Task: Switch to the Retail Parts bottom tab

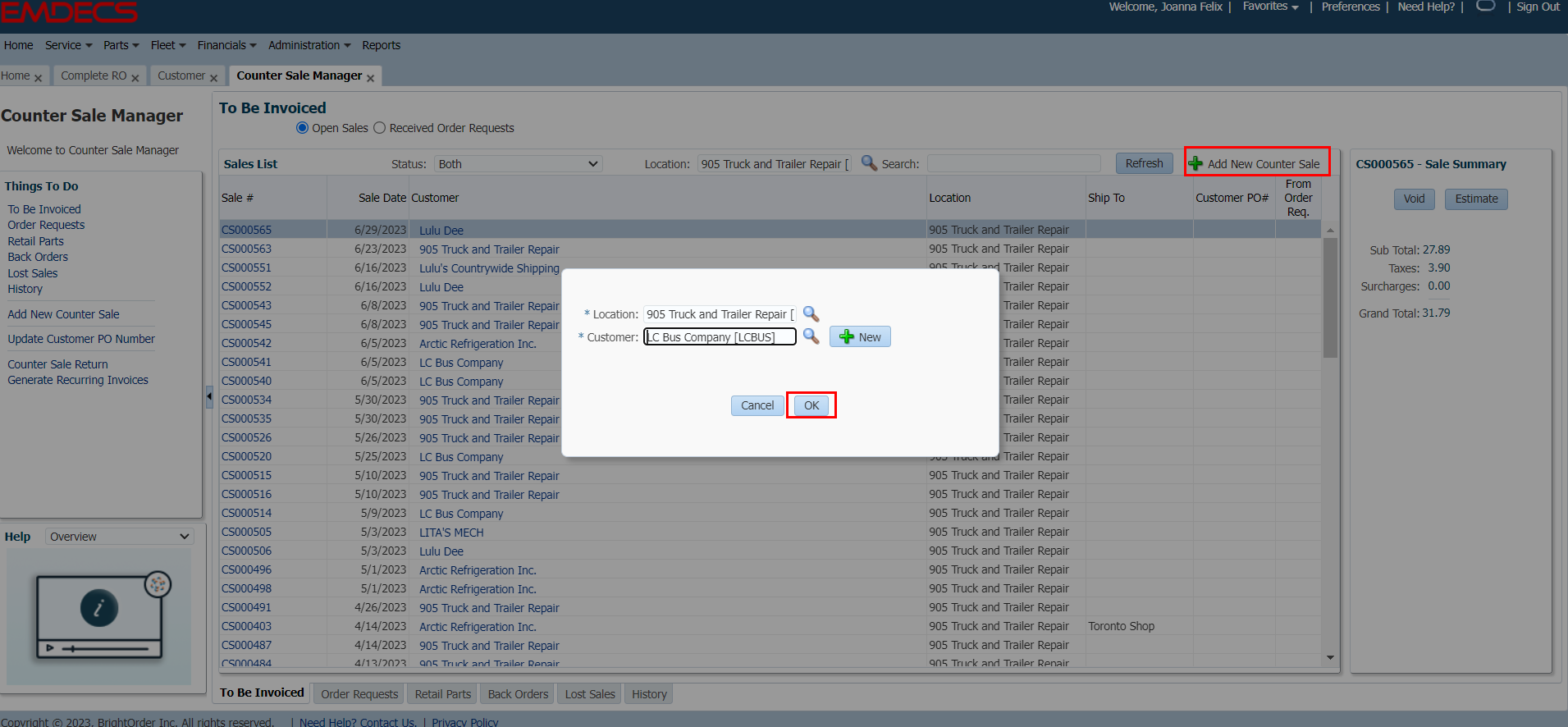Action: point(443,694)
